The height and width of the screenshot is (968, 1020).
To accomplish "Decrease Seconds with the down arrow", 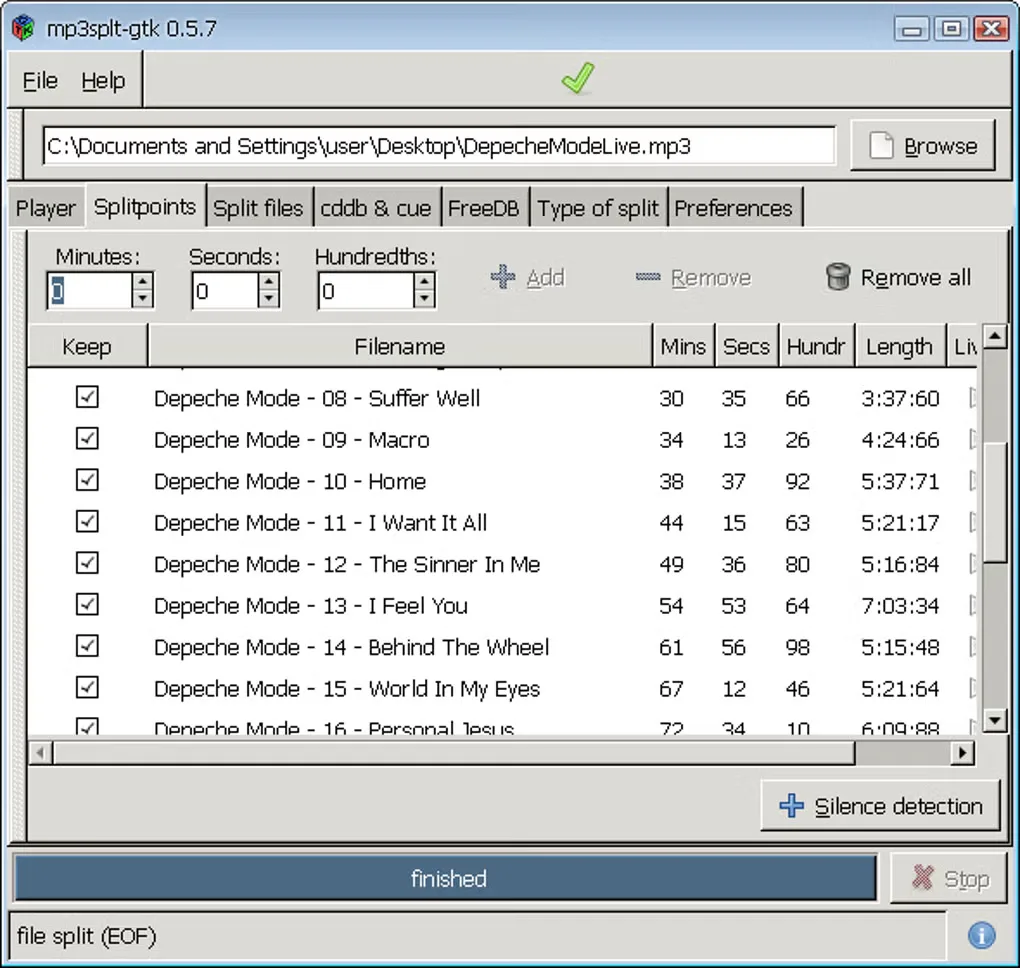I will [268, 299].
